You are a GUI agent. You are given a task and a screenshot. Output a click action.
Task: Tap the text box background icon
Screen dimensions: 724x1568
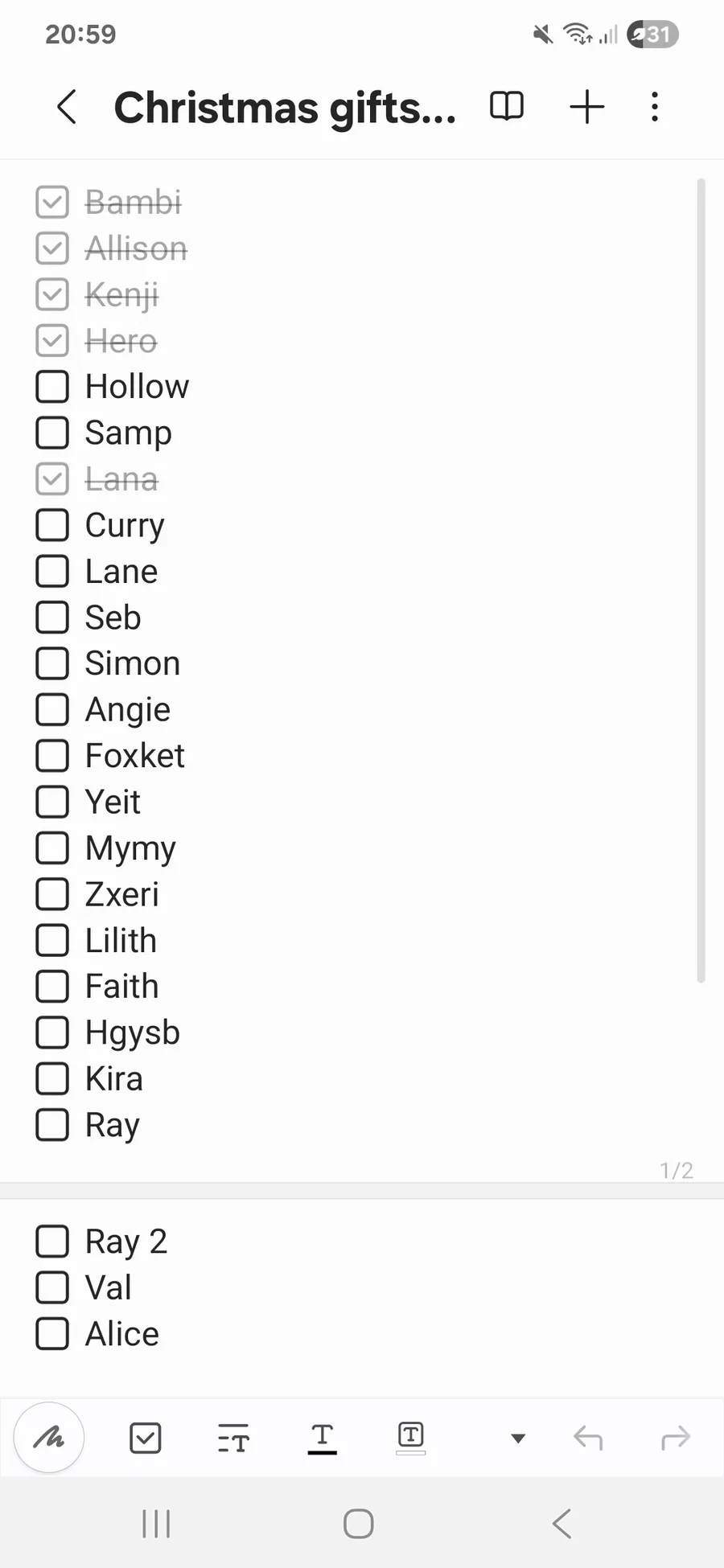click(x=411, y=1437)
